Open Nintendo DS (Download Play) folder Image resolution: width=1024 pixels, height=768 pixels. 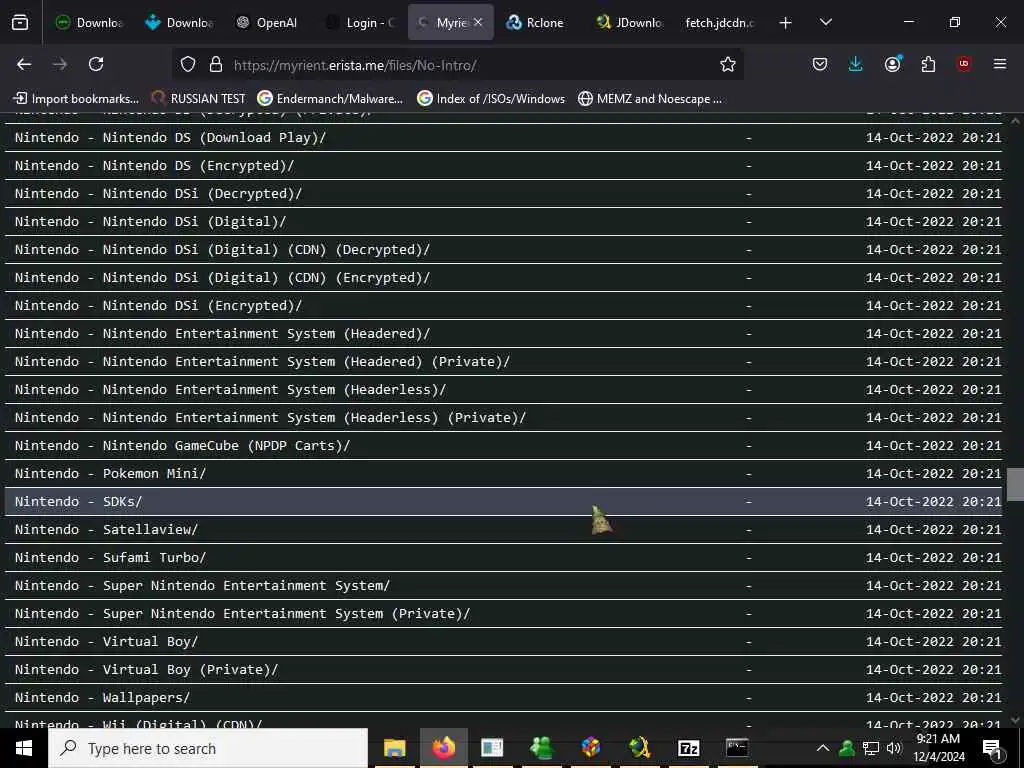click(x=170, y=138)
